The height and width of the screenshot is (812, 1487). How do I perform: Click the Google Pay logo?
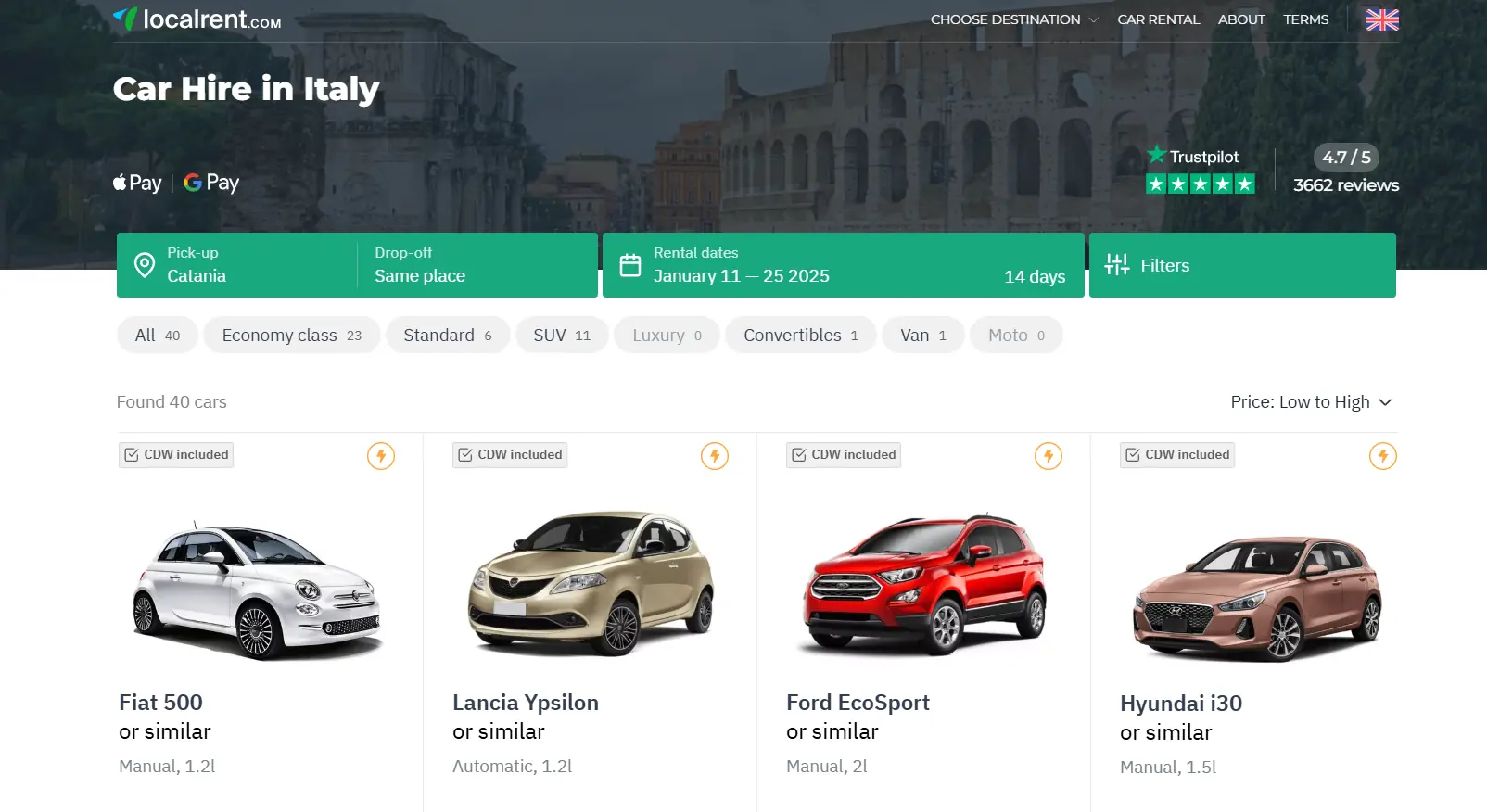211,183
